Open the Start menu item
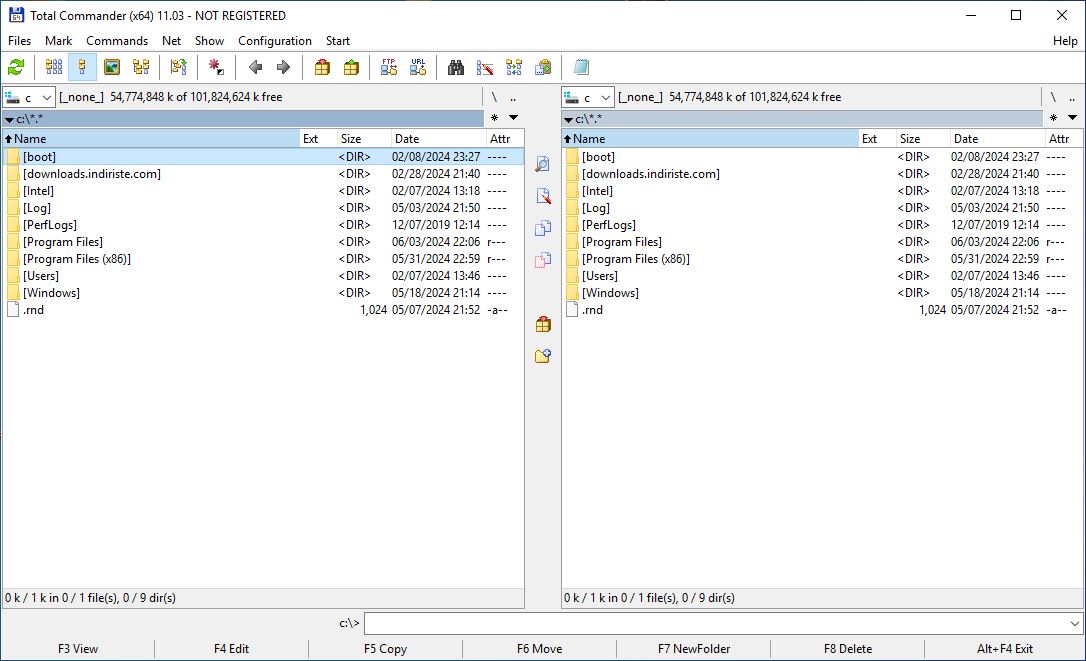Screen dimensions: 1086x661 tap(338, 41)
